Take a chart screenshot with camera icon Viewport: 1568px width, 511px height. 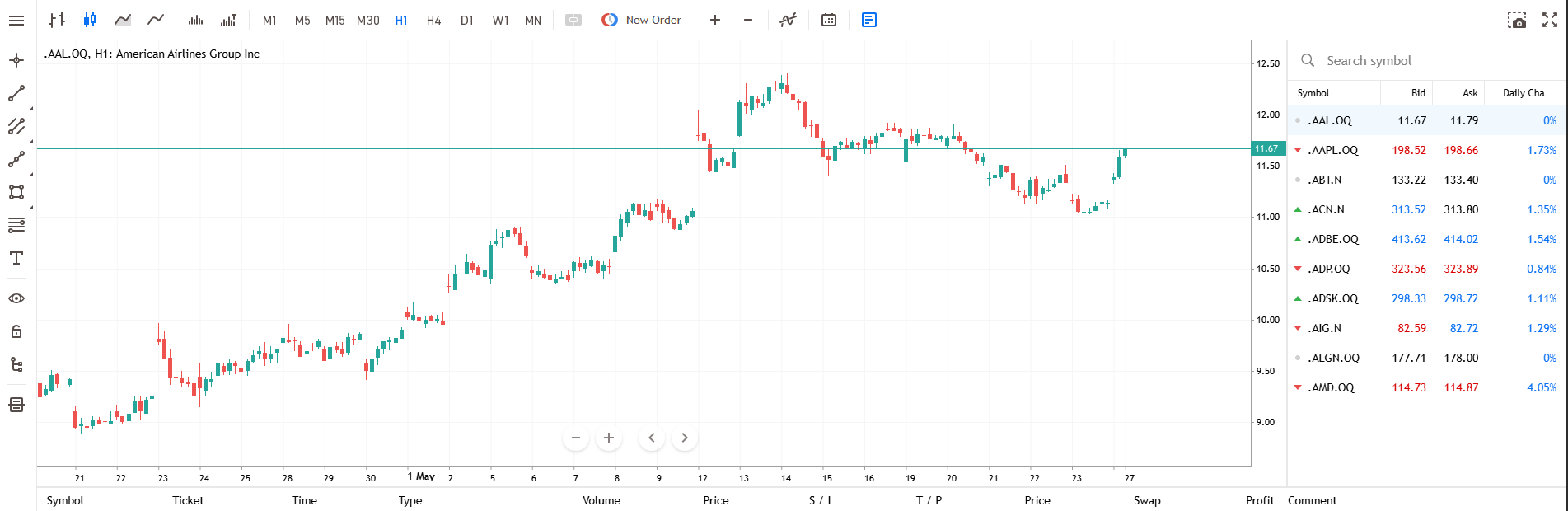(x=1517, y=20)
